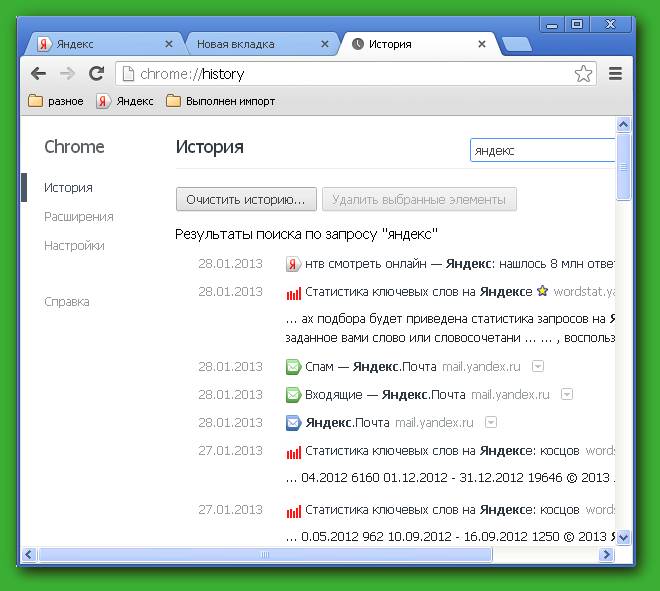The height and width of the screenshot is (591, 660).
Task: Select the История tab
Action: (419, 44)
